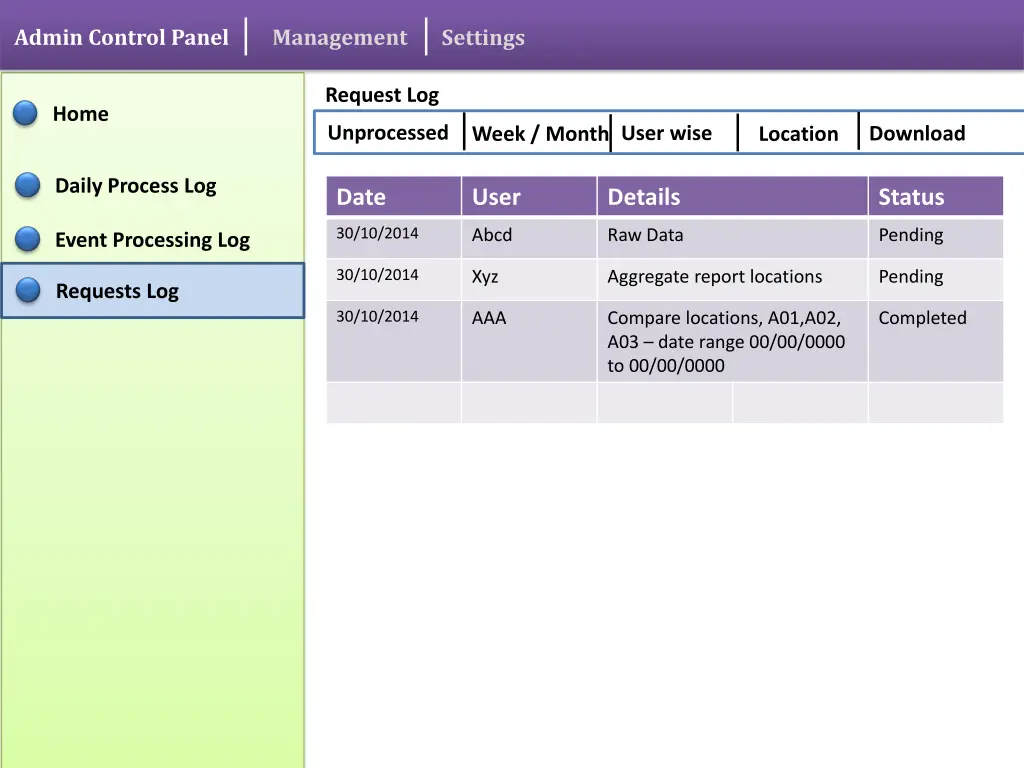Viewport: 1024px width, 768px height.
Task: Click the blue bullet beside Requests Log
Action: (28, 291)
